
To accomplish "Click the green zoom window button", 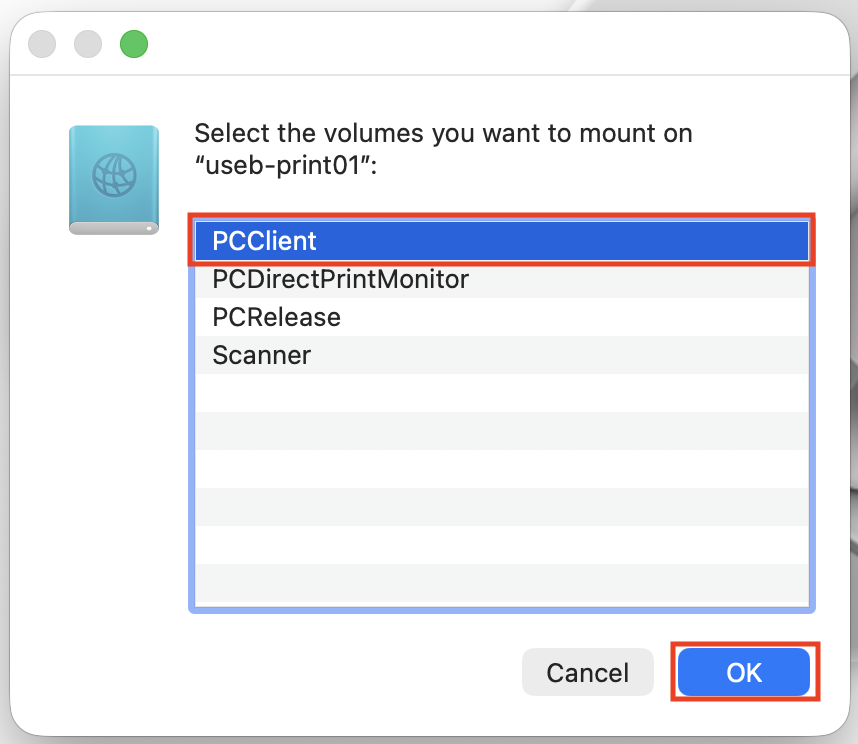I will [x=134, y=44].
